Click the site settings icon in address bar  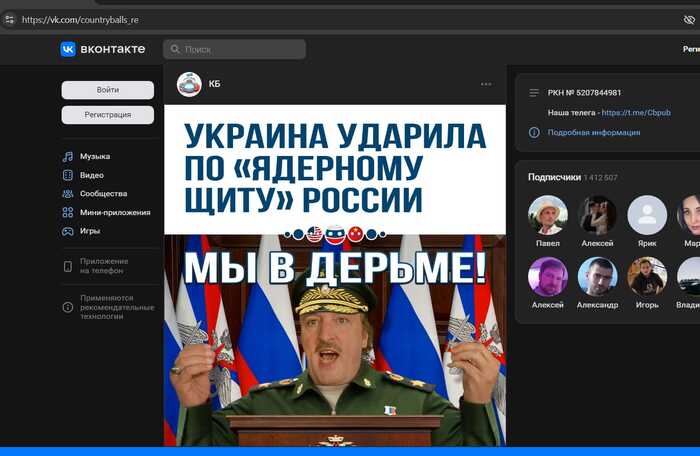click(x=10, y=19)
